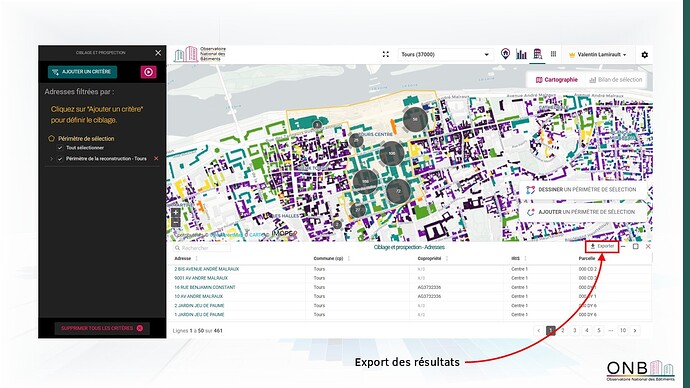Minimize the results table panel
This screenshot has height=388, width=690.
click(623, 247)
